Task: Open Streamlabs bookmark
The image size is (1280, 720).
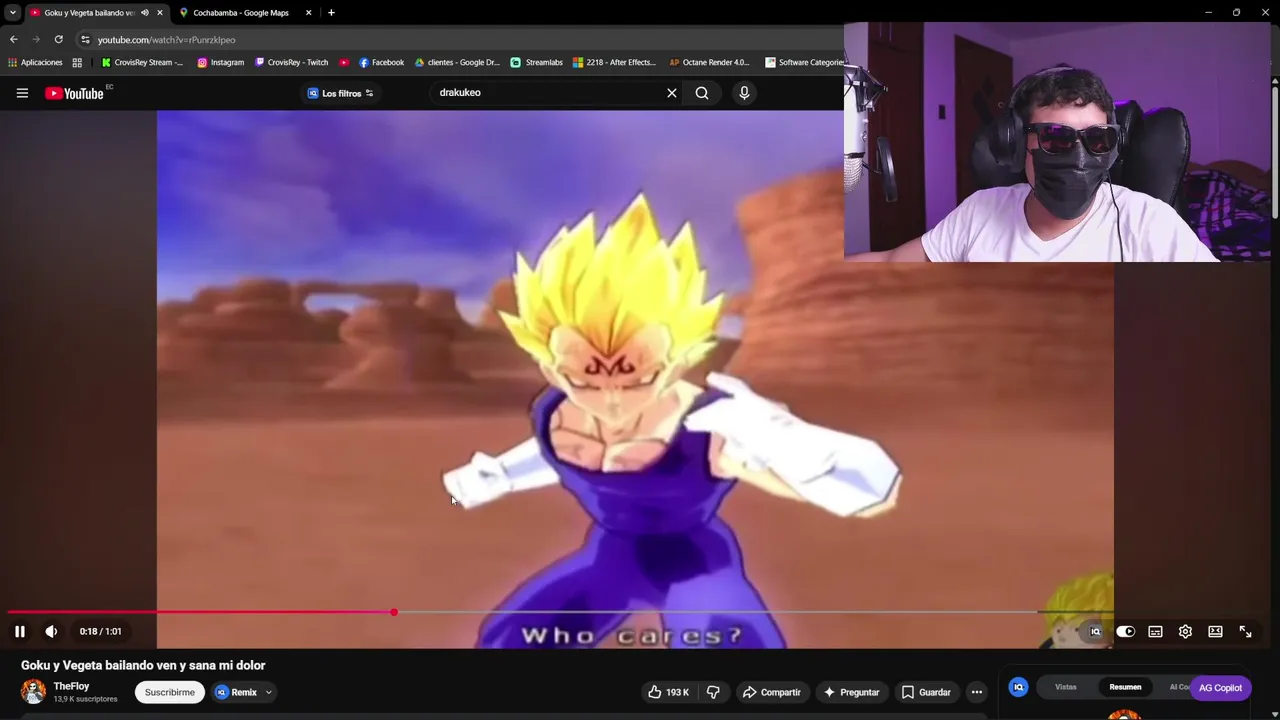Action: pyautogui.click(x=536, y=62)
